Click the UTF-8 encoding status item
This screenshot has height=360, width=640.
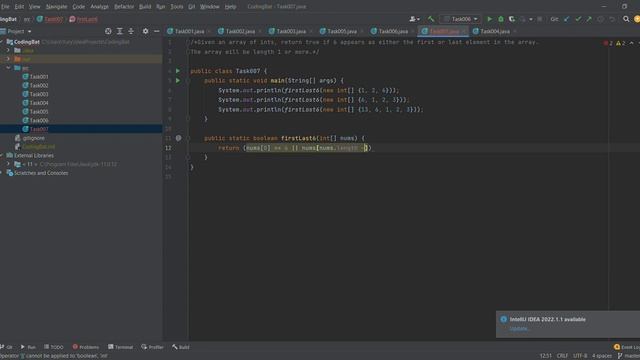click(580, 356)
